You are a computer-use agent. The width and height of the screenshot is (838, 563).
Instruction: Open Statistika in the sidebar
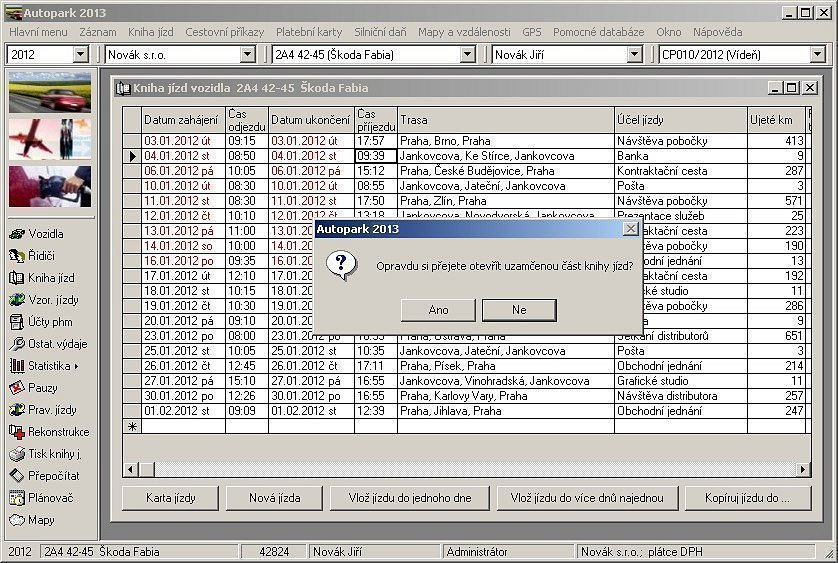[x=49, y=366]
